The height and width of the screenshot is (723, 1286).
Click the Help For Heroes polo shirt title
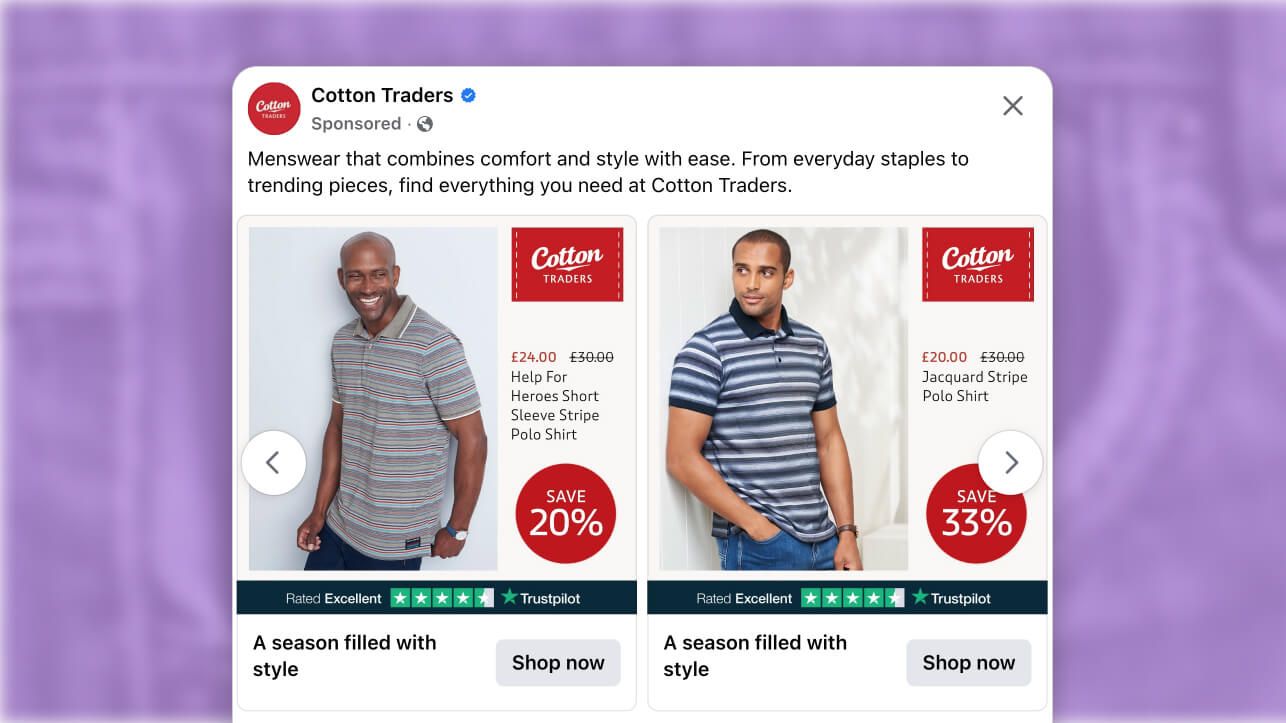click(555, 405)
